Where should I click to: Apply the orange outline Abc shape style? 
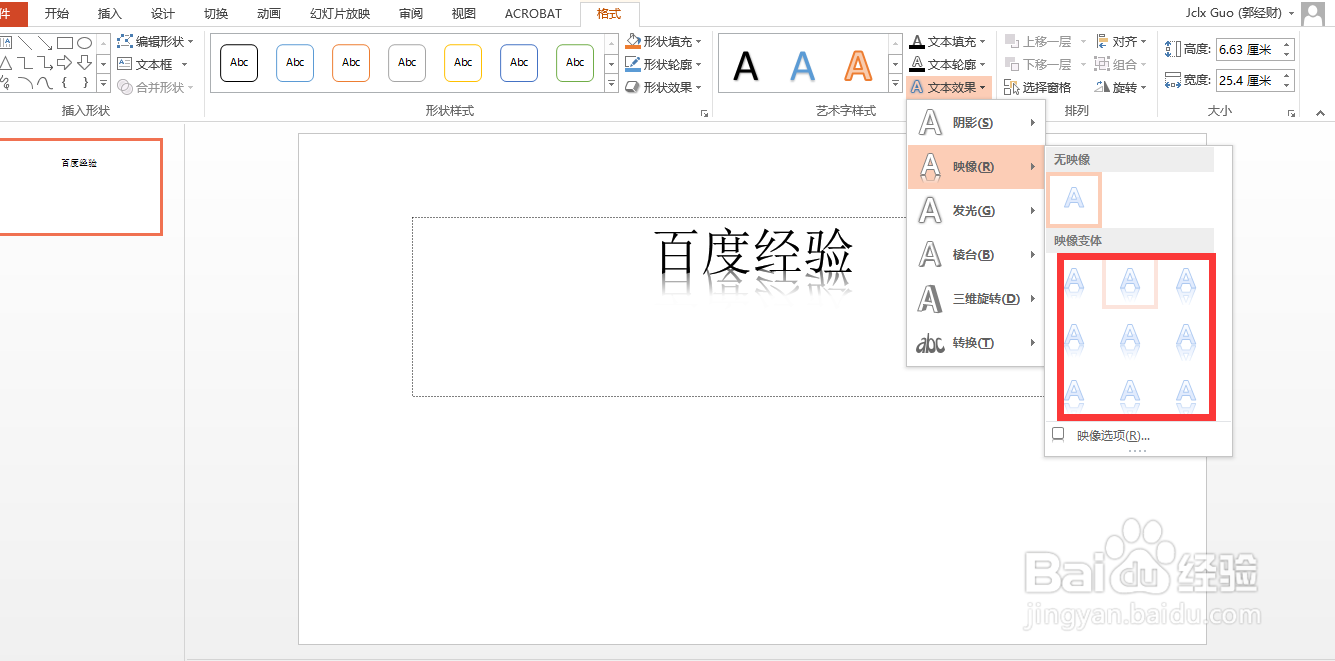pyautogui.click(x=351, y=63)
